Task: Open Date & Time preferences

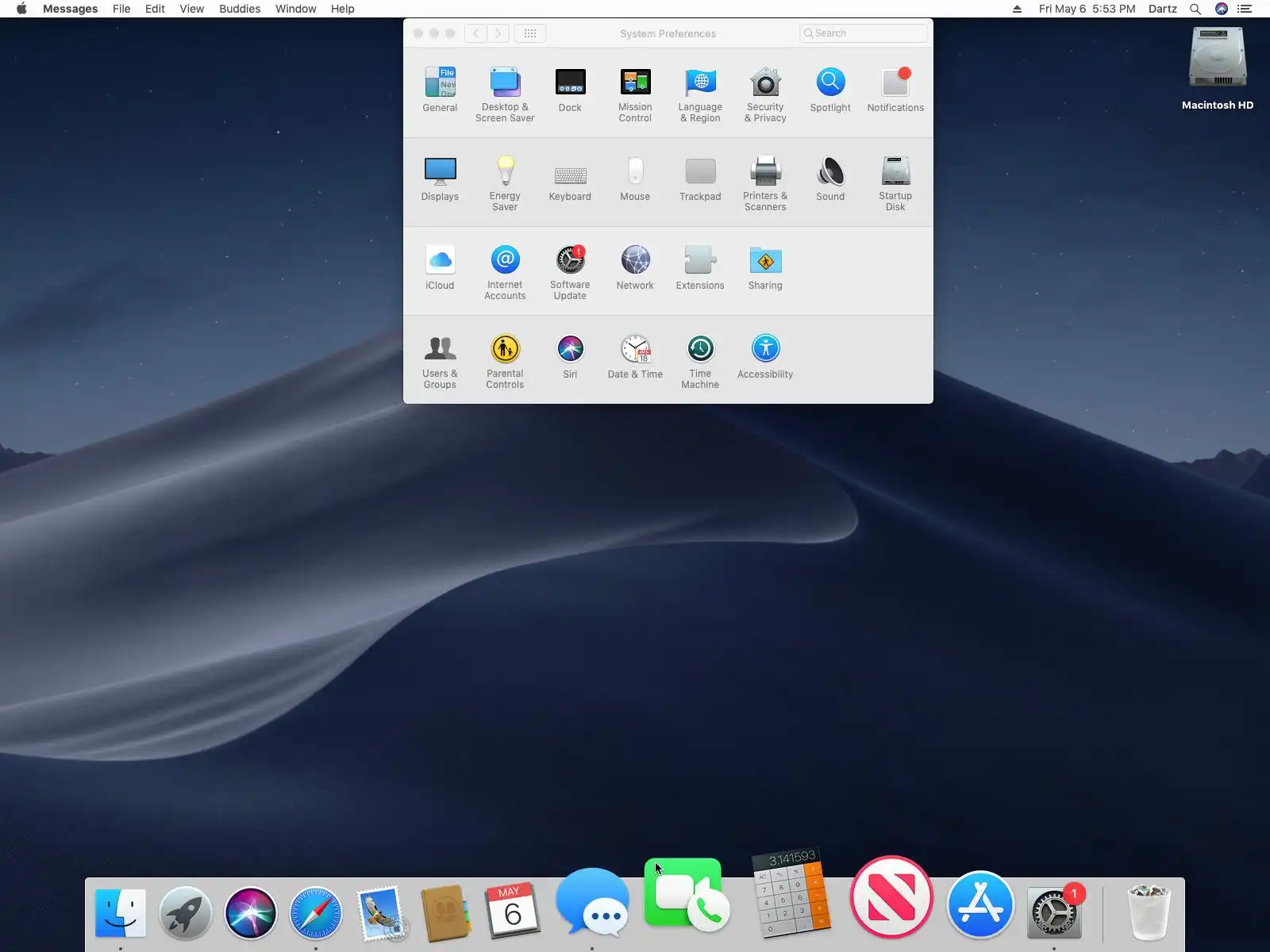Action: click(635, 356)
